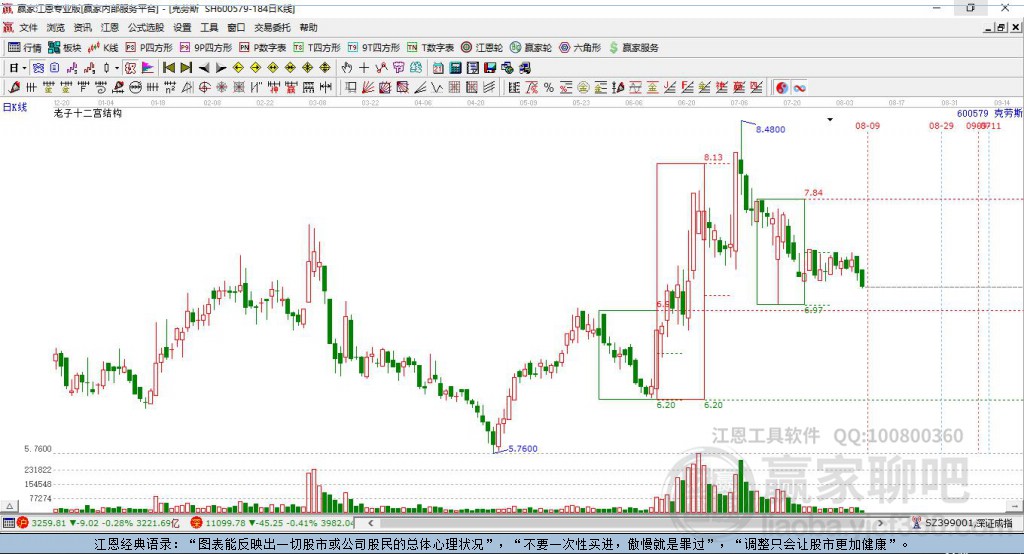Screen dimensions: 1024x554
Task: Click the 8.13 price label
Action: (713, 157)
